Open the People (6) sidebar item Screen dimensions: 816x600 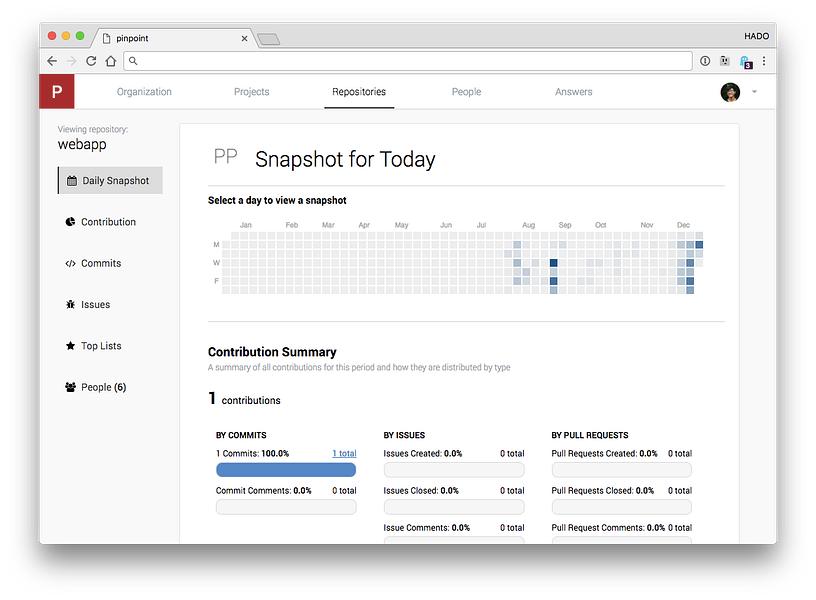tap(103, 387)
